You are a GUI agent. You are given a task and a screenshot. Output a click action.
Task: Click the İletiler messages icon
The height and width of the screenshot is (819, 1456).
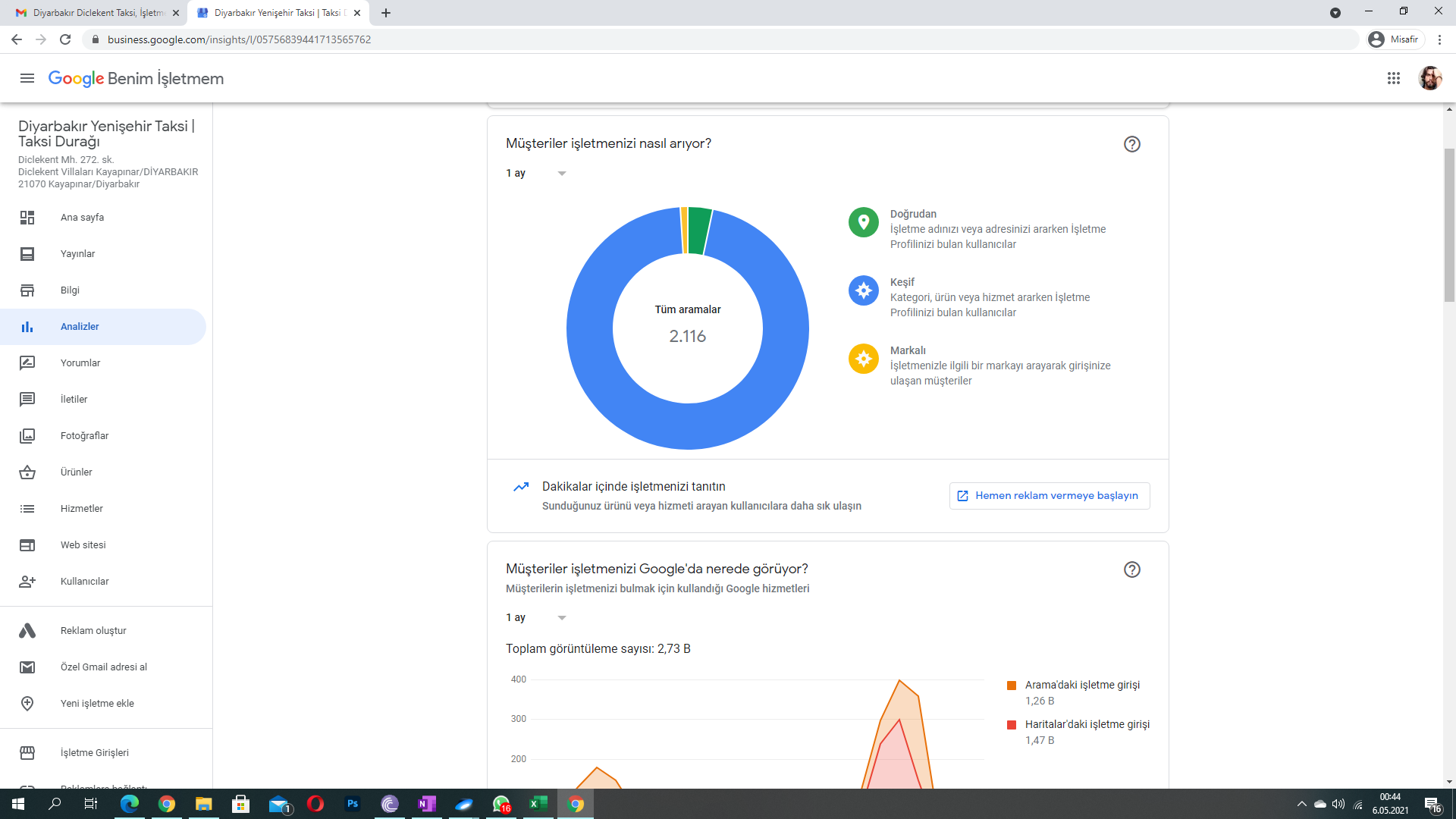click(x=27, y=400)
